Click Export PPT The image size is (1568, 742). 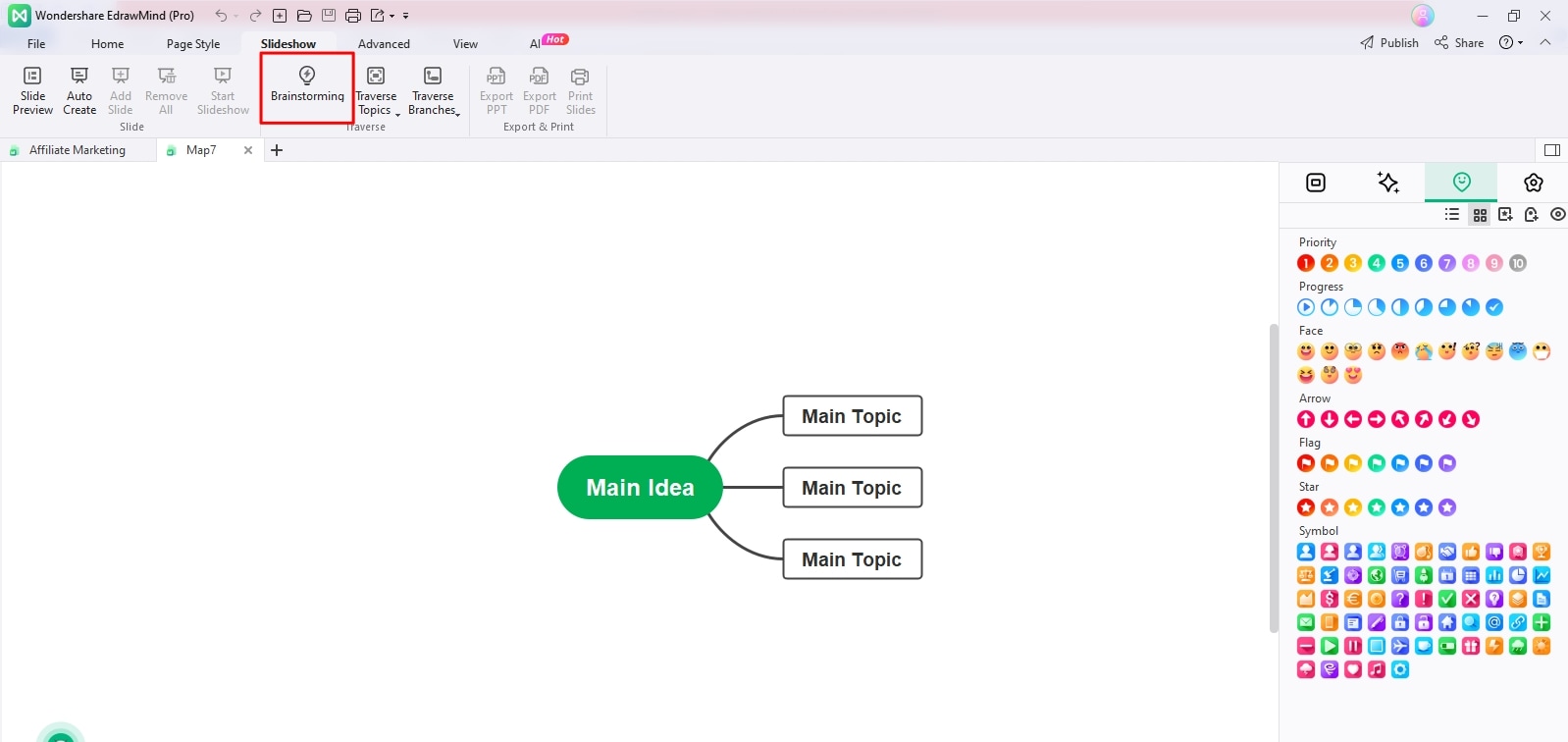coord(497,90)
